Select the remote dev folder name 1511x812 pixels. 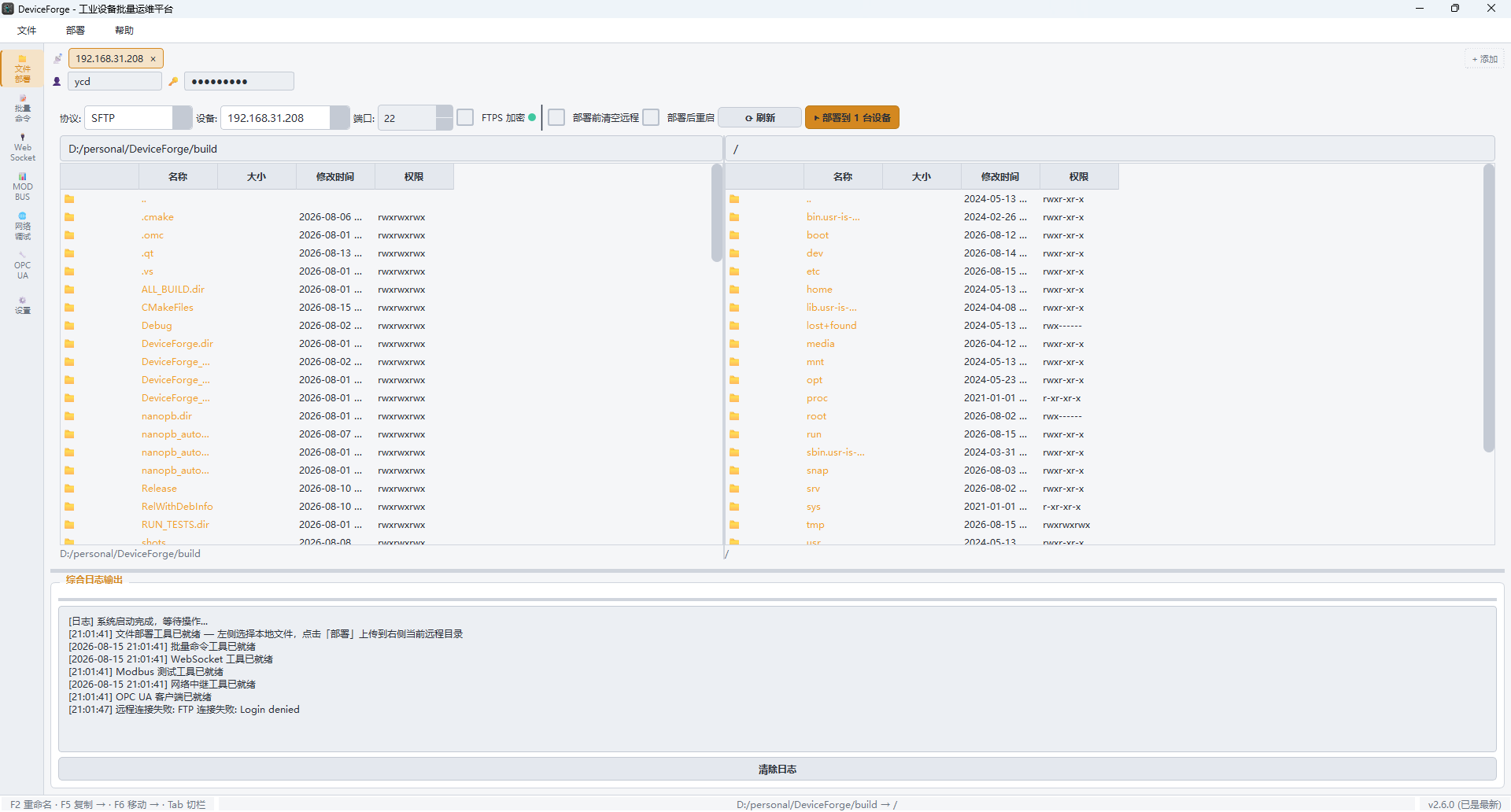point(815,253)
